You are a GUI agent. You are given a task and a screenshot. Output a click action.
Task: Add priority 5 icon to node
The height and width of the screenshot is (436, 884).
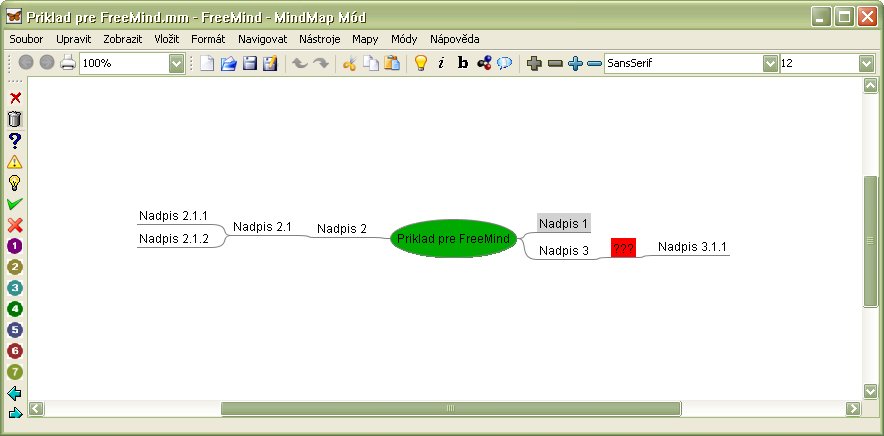pyautogui.click(x=15, y=330)
